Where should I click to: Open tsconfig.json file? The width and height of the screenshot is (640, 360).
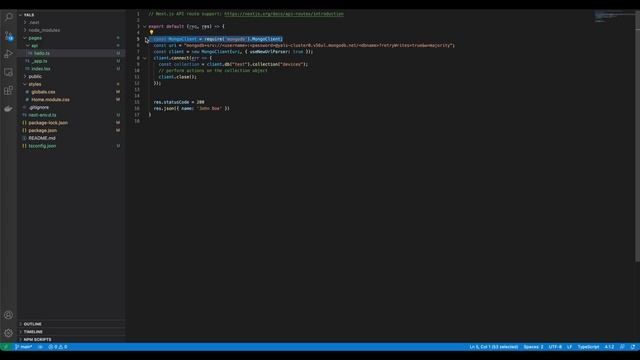point(71,146)
